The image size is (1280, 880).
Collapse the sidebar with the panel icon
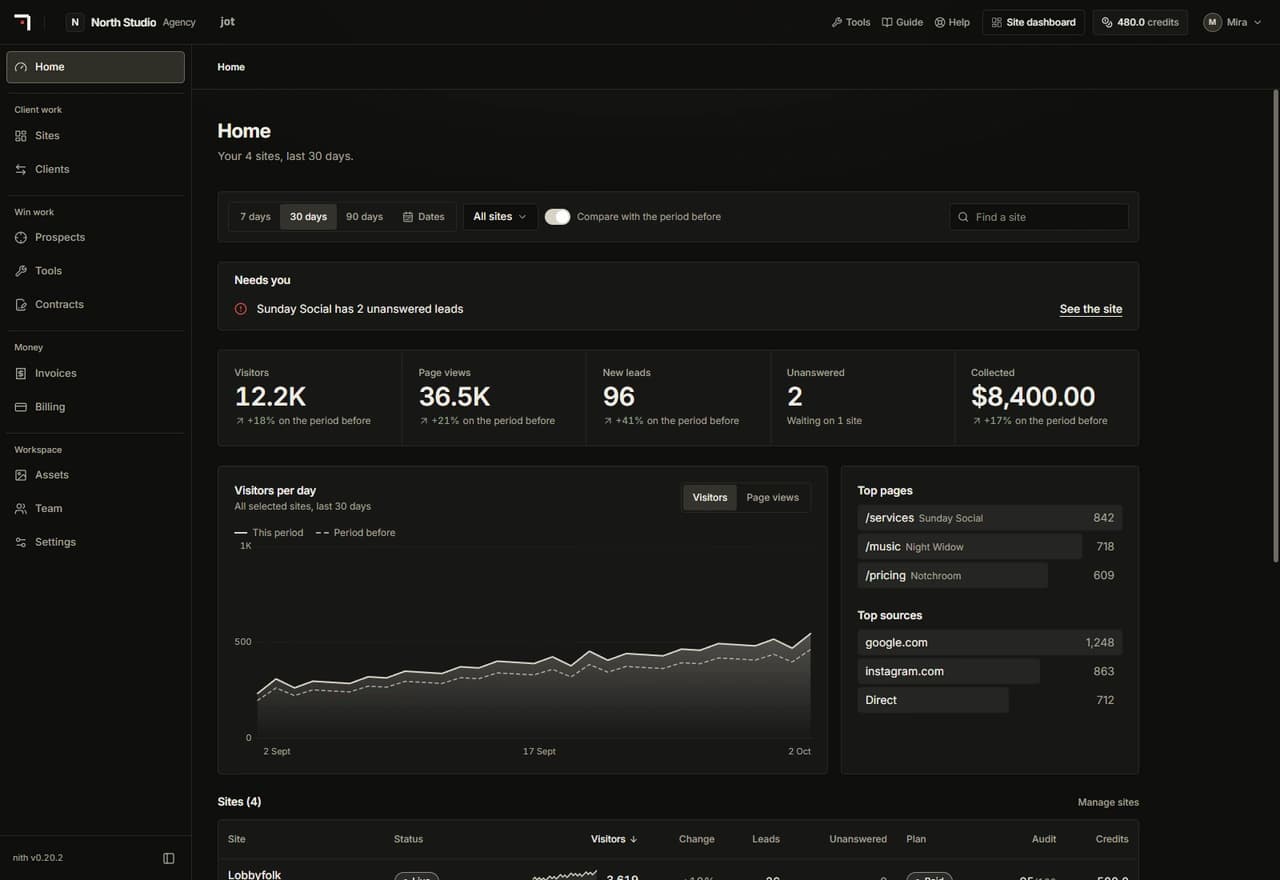point(169,858)
